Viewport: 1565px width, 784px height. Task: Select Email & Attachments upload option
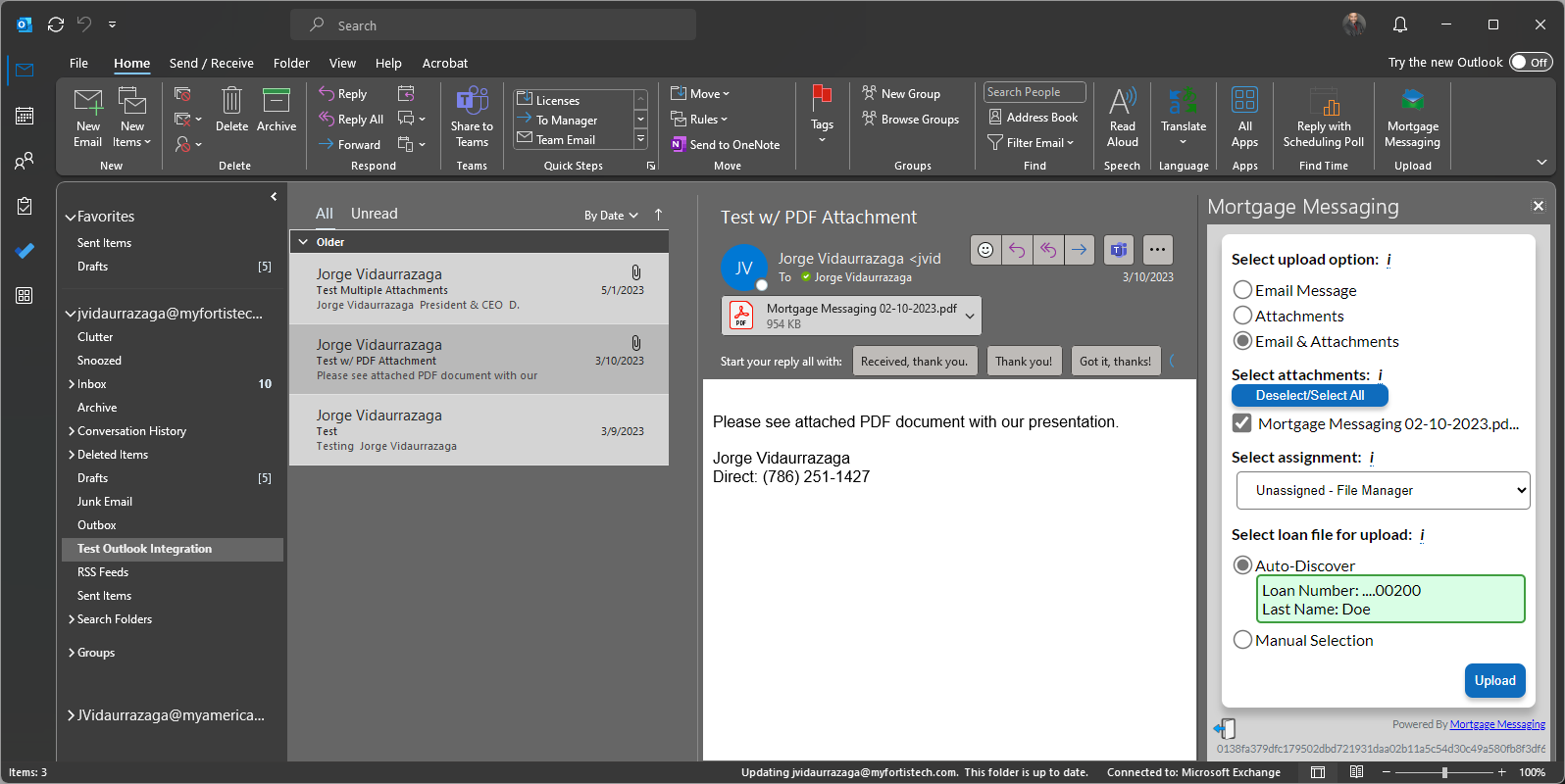pos(1242,341)
